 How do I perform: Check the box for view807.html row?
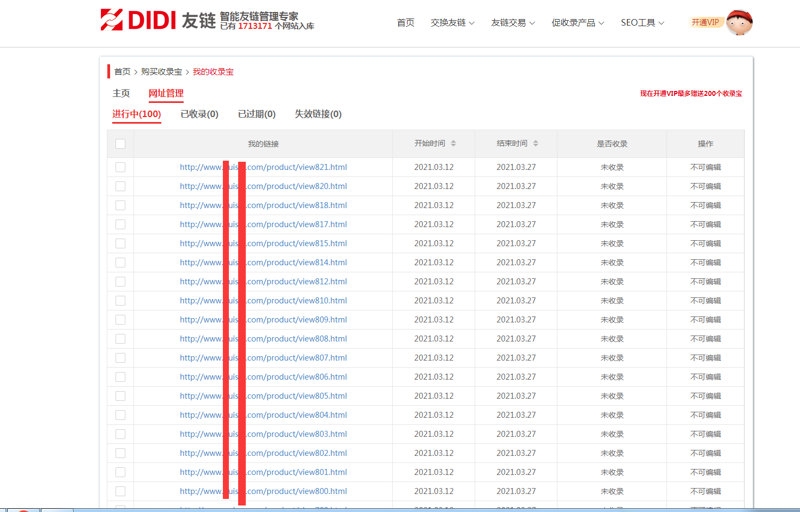[120, 358]
